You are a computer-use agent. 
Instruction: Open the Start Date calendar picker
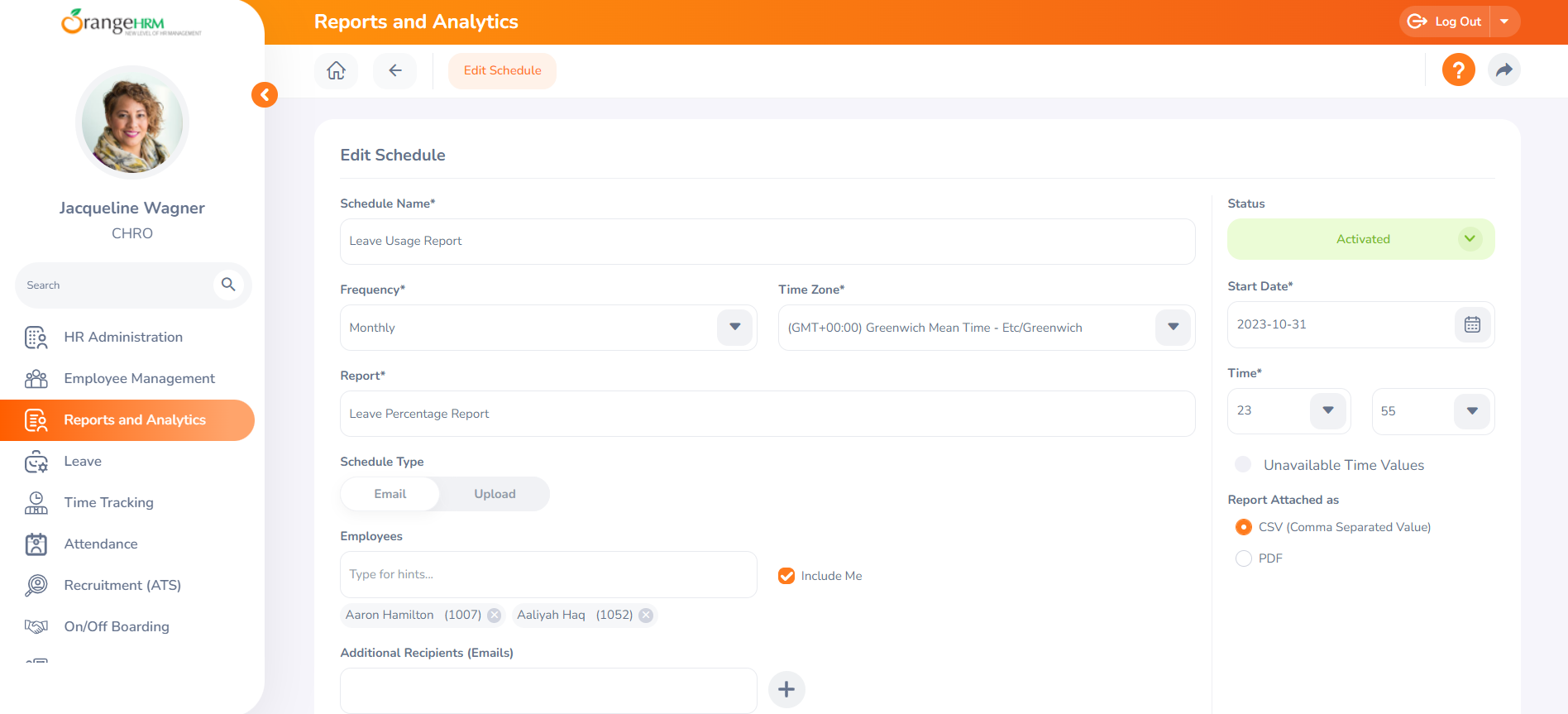pyautogui.click(x=1472, y=324)
